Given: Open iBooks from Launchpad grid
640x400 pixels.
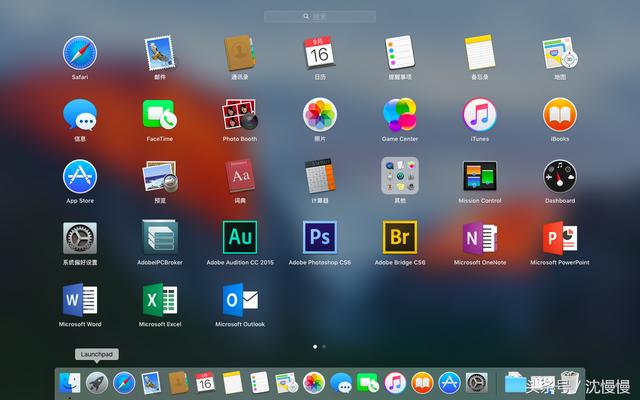Looking at the screenshot, I should (x=560, y=115).
